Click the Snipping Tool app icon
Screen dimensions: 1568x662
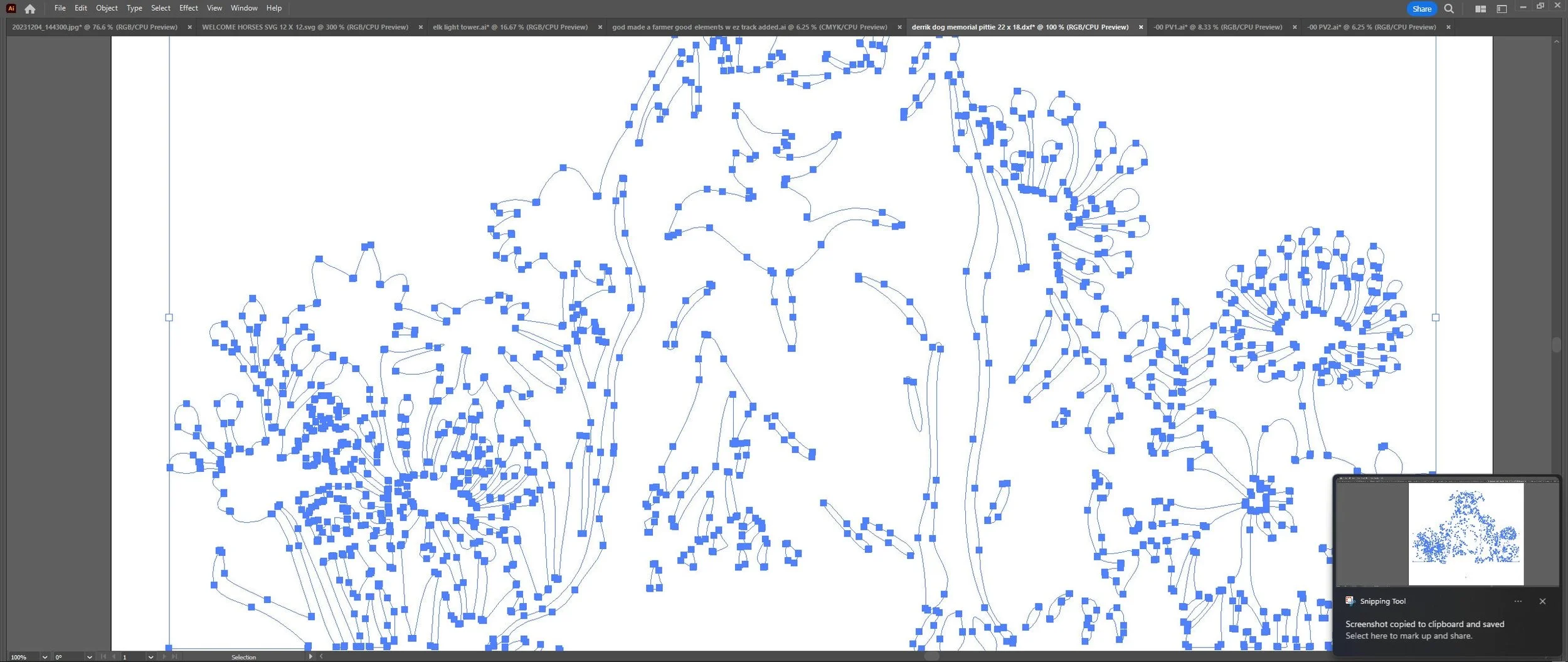pos(1350,601)
